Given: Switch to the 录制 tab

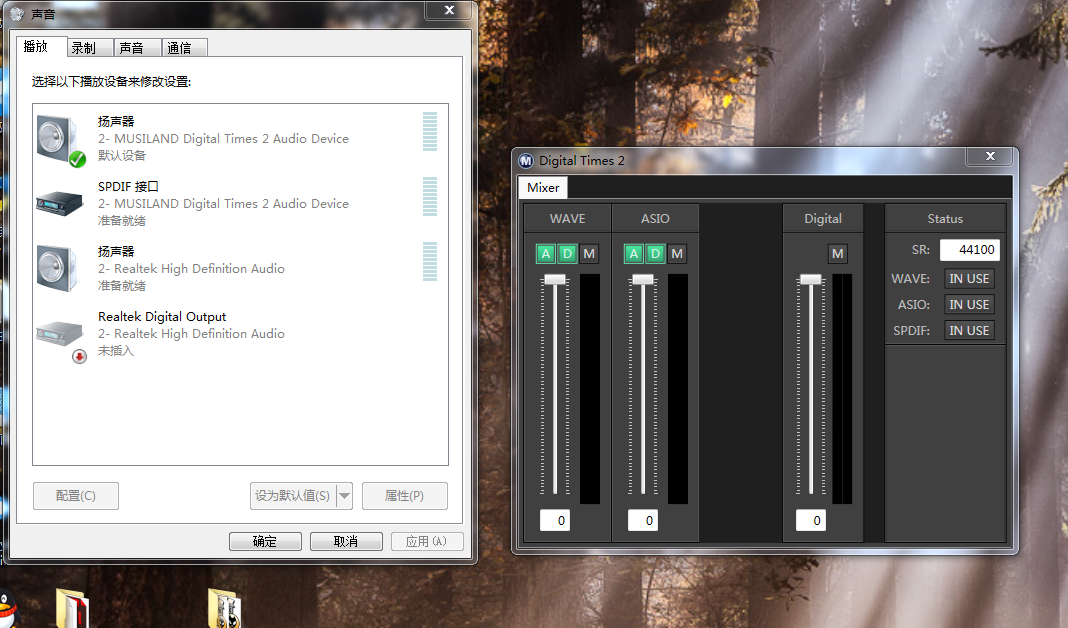Looking at the screenshot, I should (83, 48).
